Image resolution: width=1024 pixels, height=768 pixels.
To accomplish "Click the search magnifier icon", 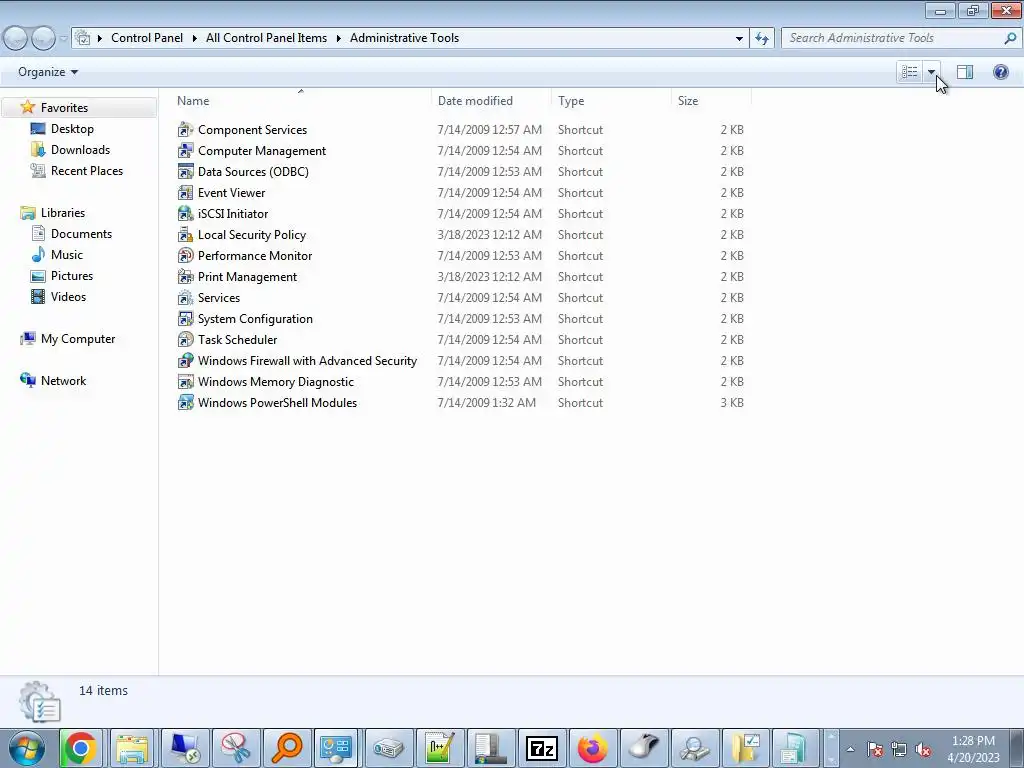I will pyautogui.click(x=1010, y=38).
